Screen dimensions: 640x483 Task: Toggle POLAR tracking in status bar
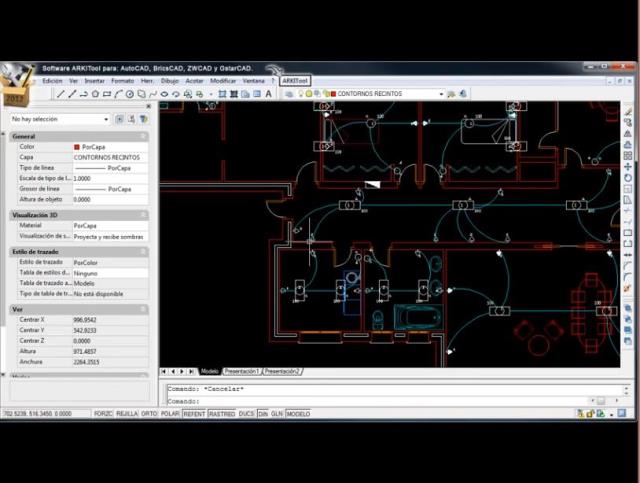pyautogui.click(x=170, y=414)
